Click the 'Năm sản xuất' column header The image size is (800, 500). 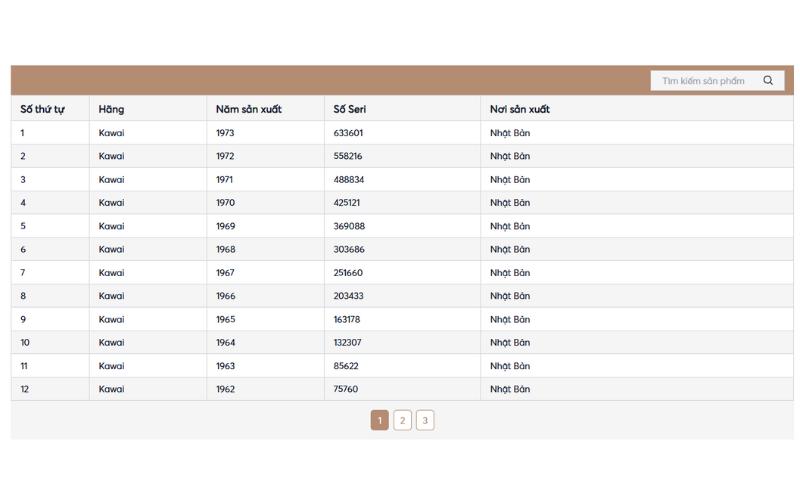(x=248, y=109)
